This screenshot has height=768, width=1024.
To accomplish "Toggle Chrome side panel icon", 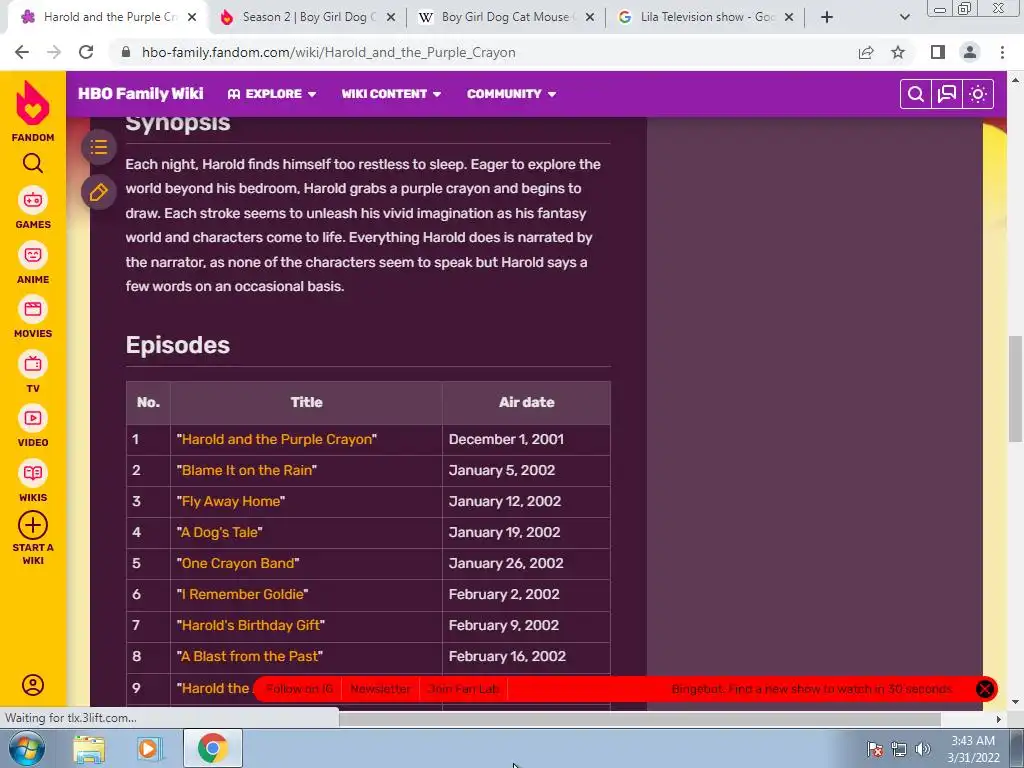I will [938, 52].
